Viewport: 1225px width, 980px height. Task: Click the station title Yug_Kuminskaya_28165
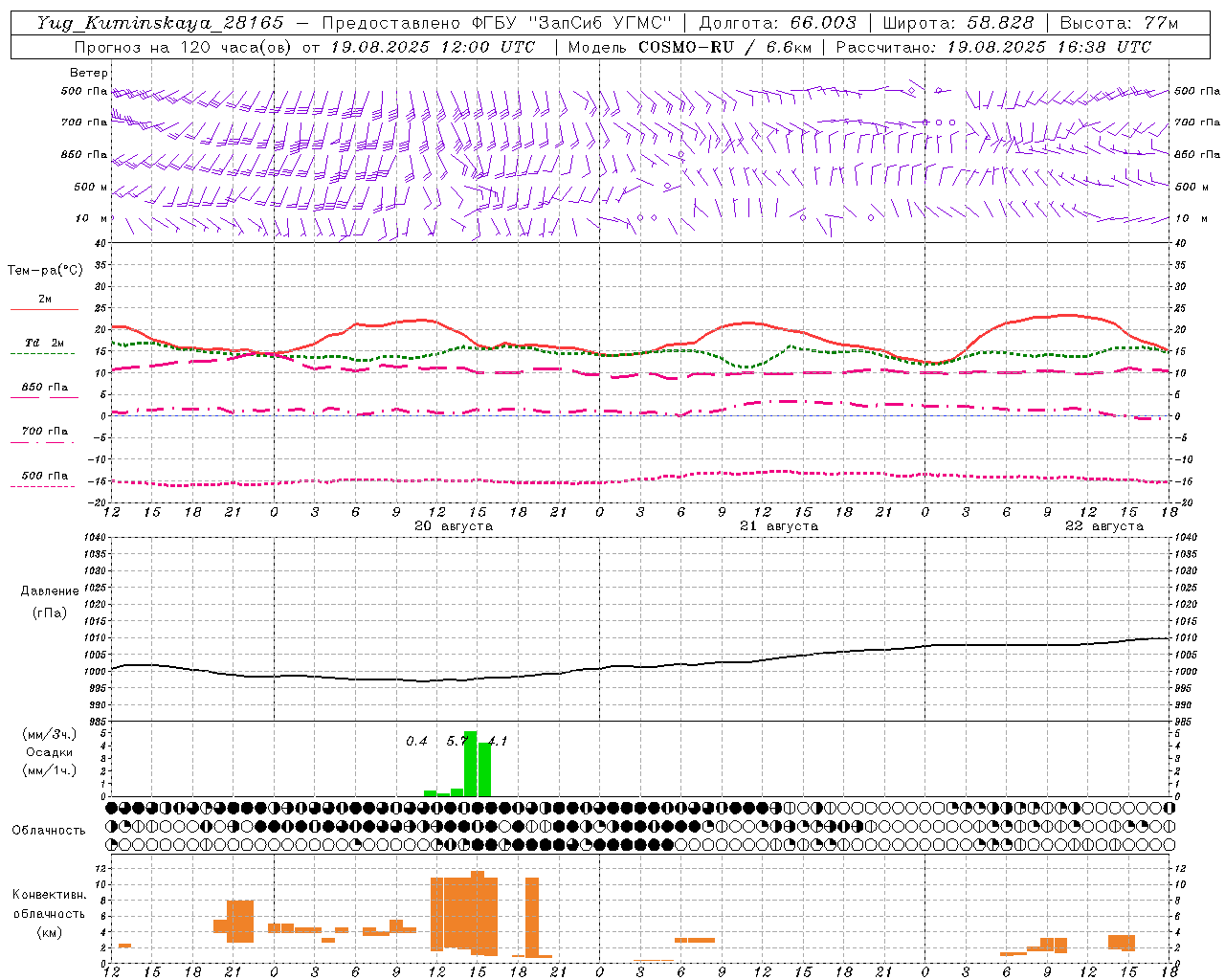click(x=160, y=23)
